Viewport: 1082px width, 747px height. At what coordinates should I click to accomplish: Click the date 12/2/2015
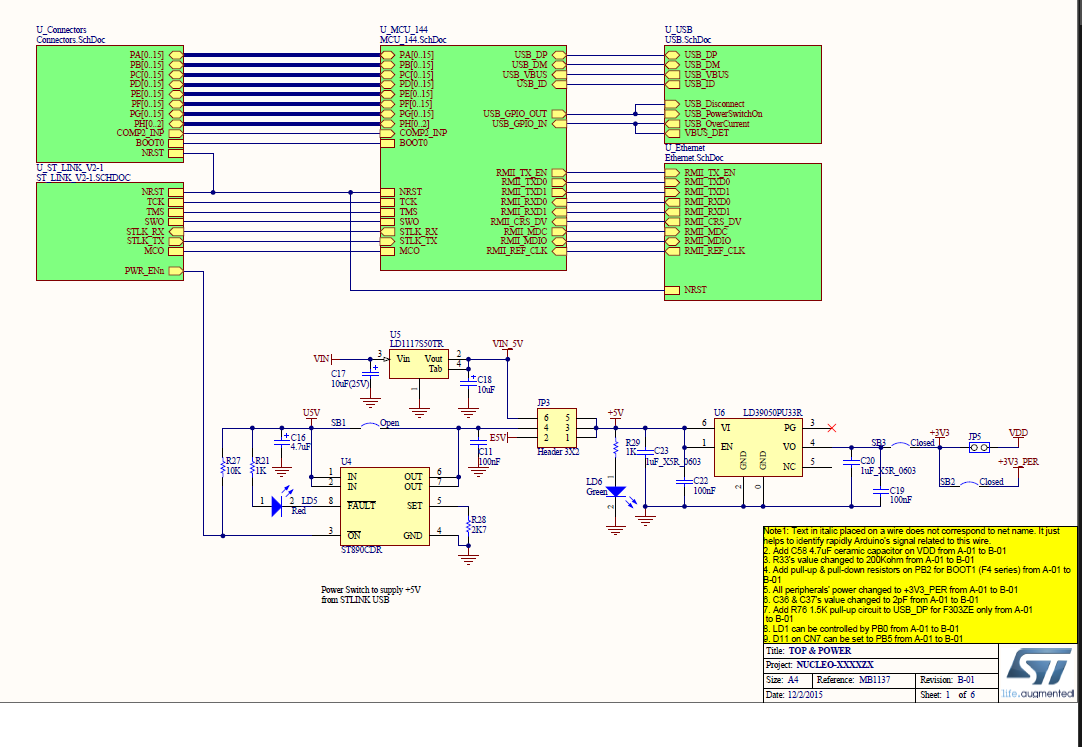pos(805,695)
